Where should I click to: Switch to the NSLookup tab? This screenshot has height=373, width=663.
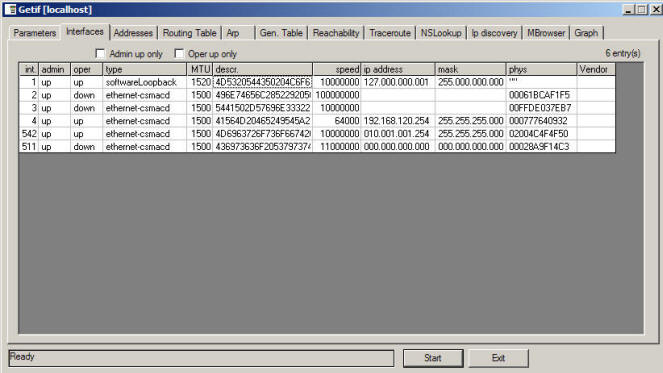coord(441,33)
